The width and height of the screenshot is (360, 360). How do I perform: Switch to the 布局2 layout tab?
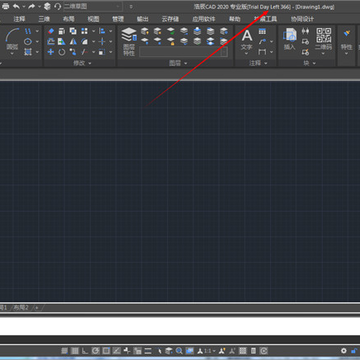[x=21, y=308]
